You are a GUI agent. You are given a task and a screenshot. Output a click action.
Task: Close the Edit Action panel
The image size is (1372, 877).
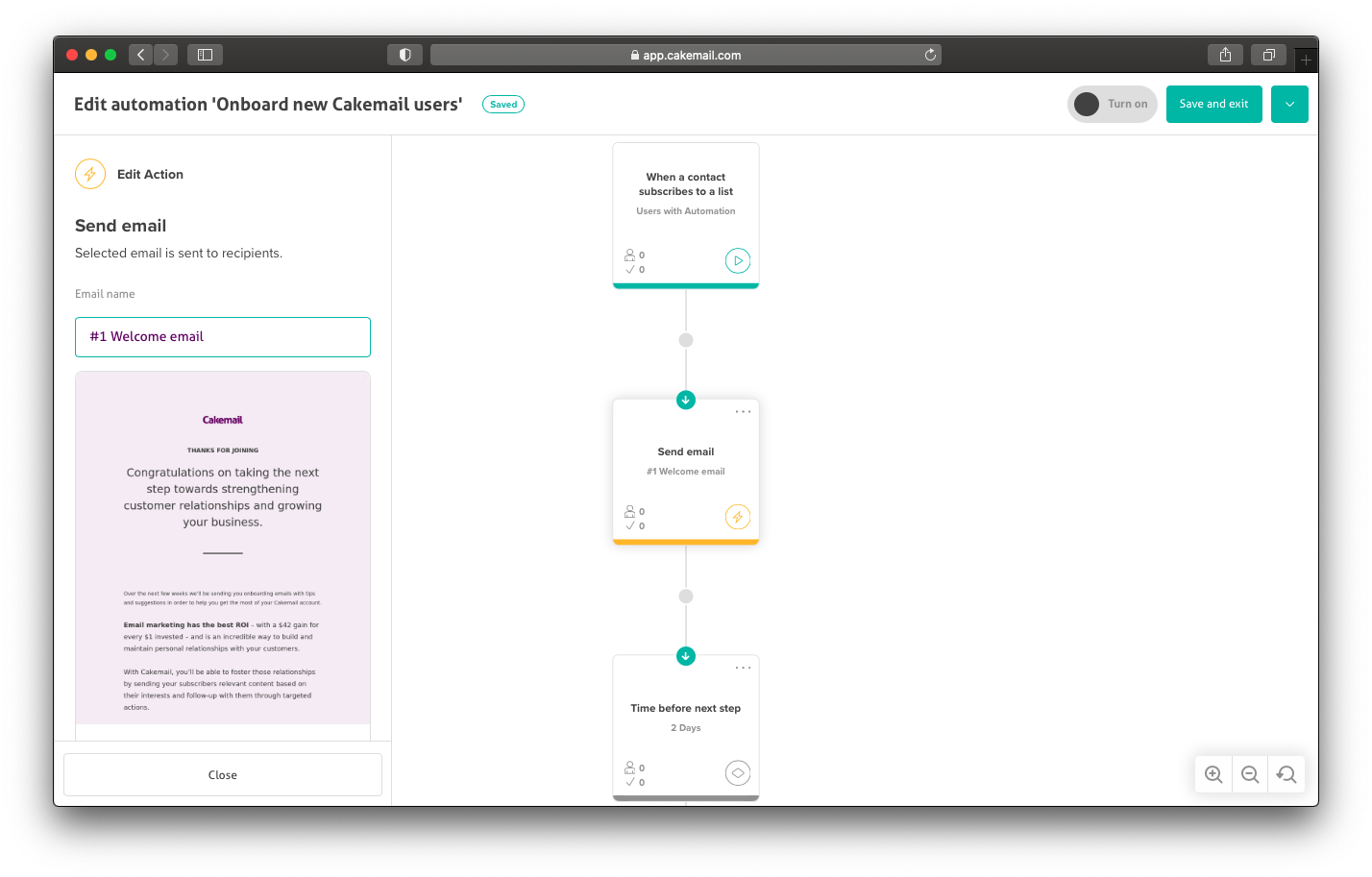point(223,774)
